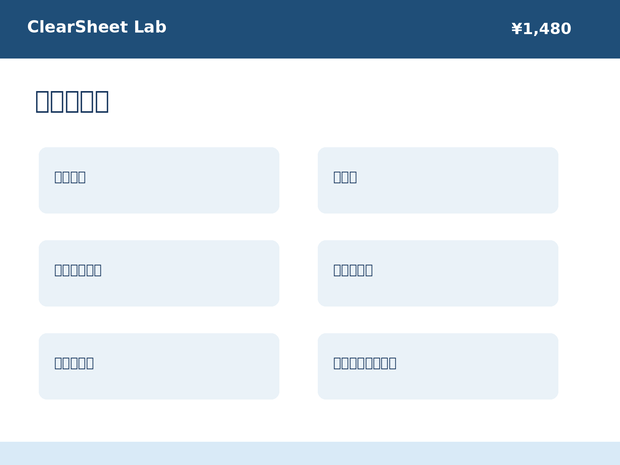This screenshot has height=465, width=620.
Task: Open the card with four-character label
Action: click(159, 180)
